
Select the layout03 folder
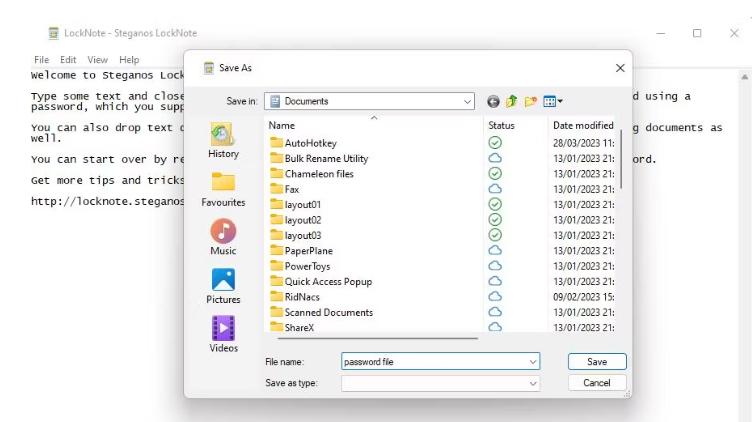pyautogui.click(x=295, y=235)
